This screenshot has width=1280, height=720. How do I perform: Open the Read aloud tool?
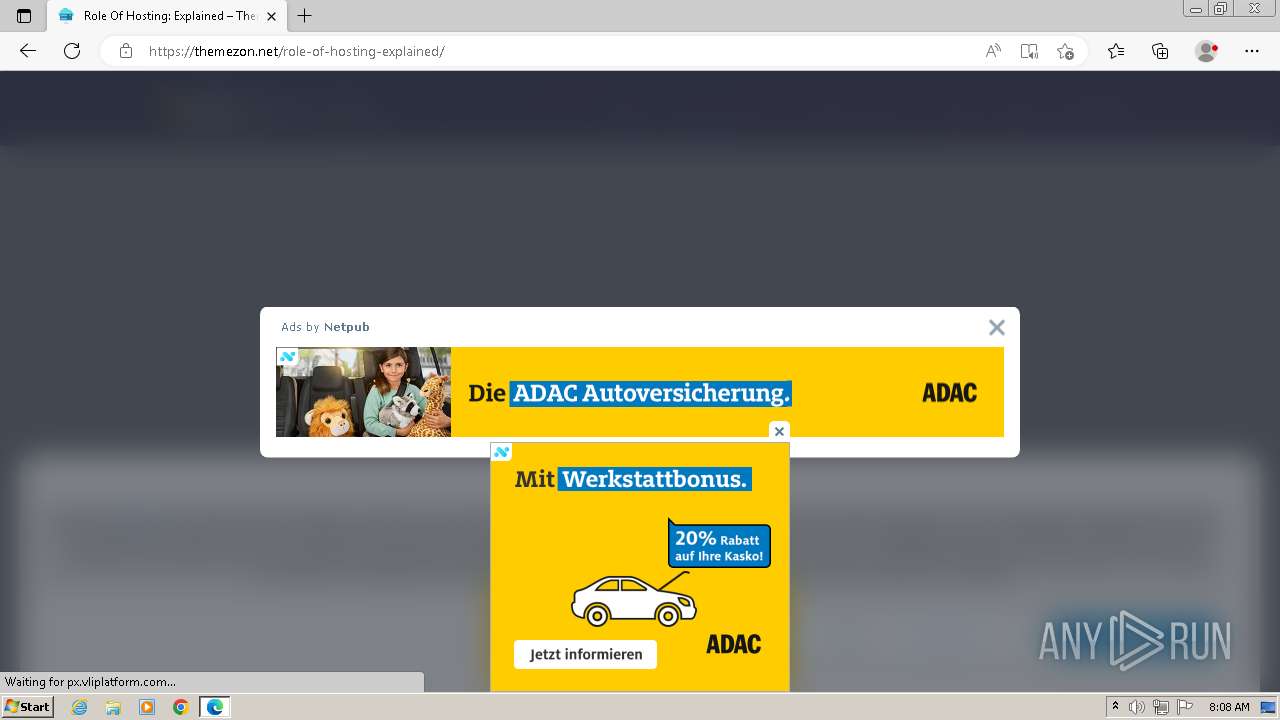click(x=993, y=51)
